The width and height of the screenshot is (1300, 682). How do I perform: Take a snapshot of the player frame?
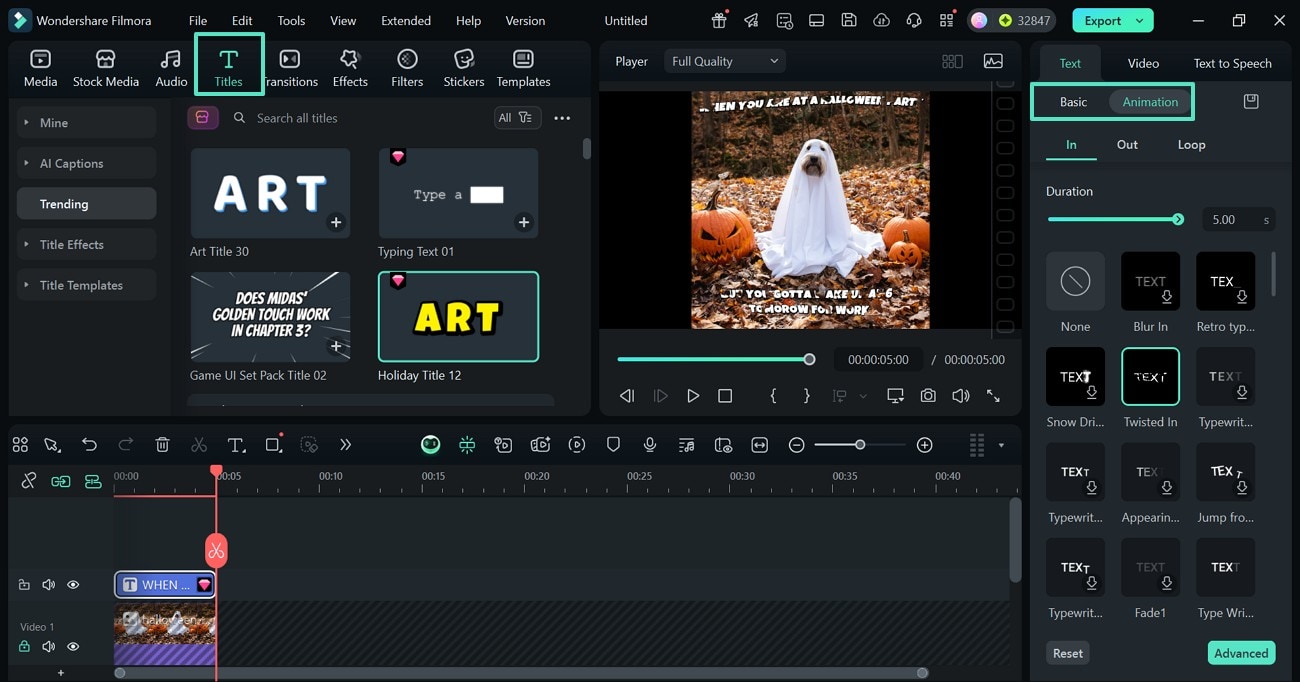927,395
